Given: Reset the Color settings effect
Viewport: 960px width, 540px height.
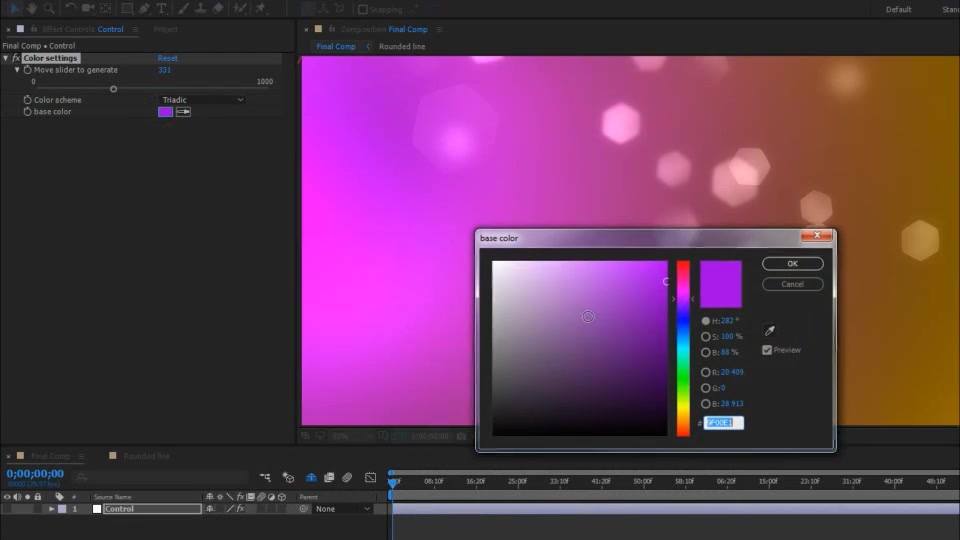Looking at the screenshot, I should point(167,58).
